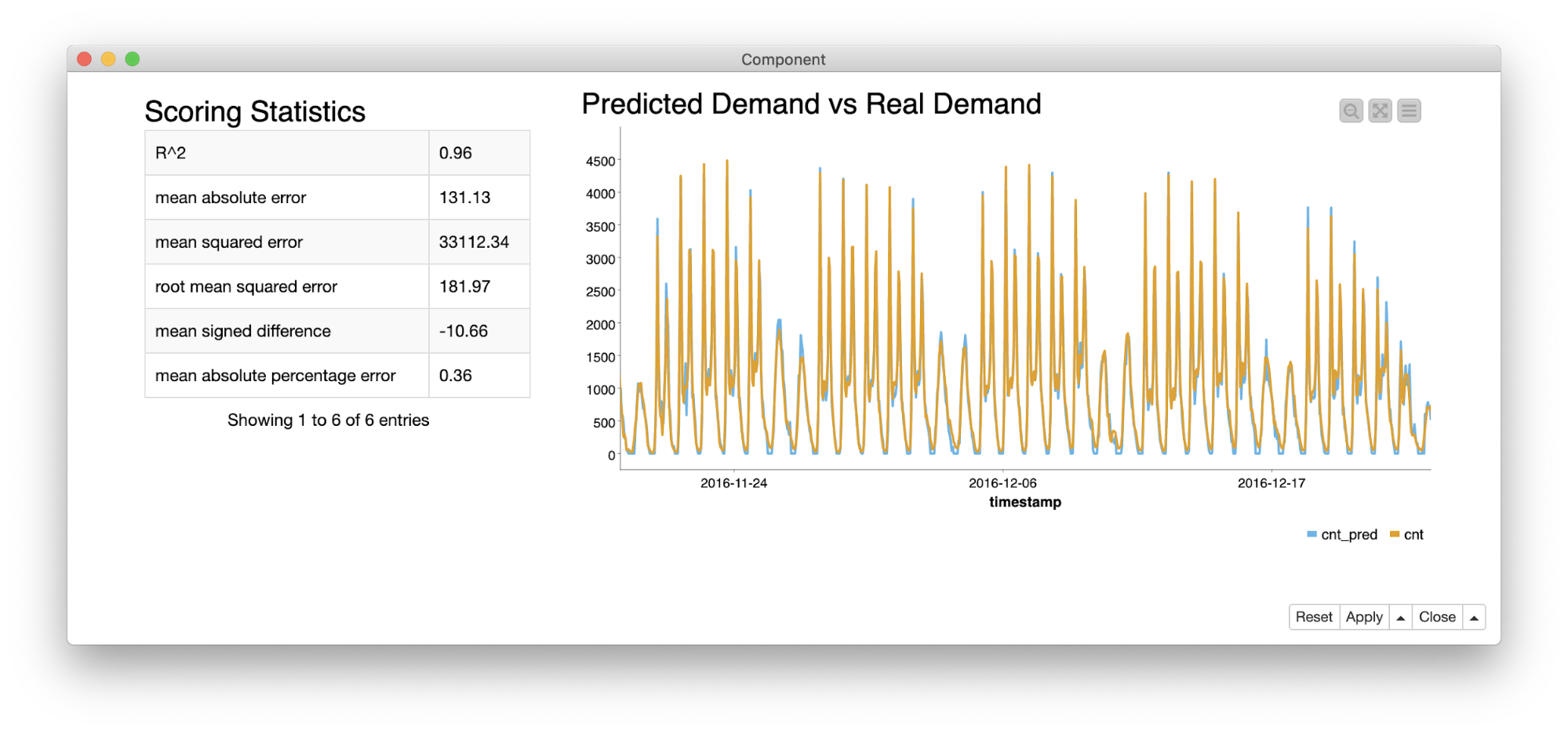Select the mean absolute error label
The image size is (1568, 734).
[231, 198]
